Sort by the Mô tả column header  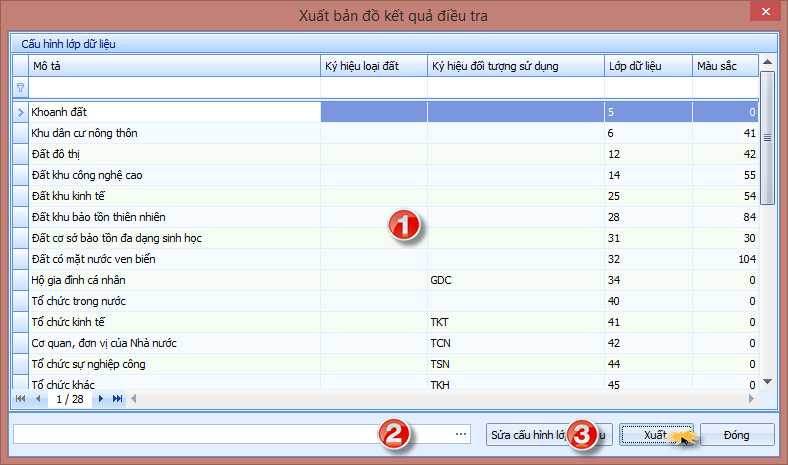tap(170, 66)
